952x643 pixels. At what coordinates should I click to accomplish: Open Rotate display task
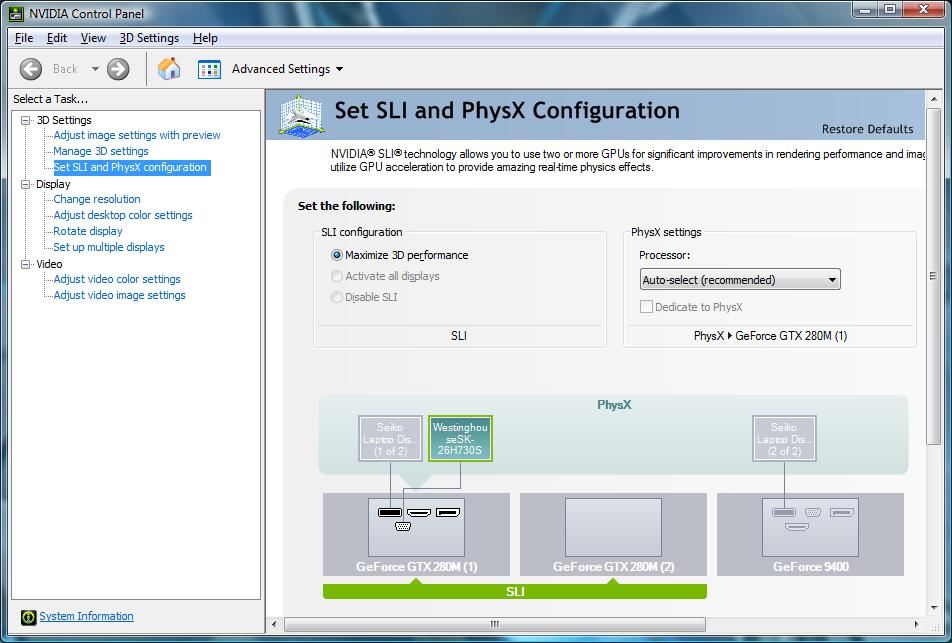(x=88, y=231)
